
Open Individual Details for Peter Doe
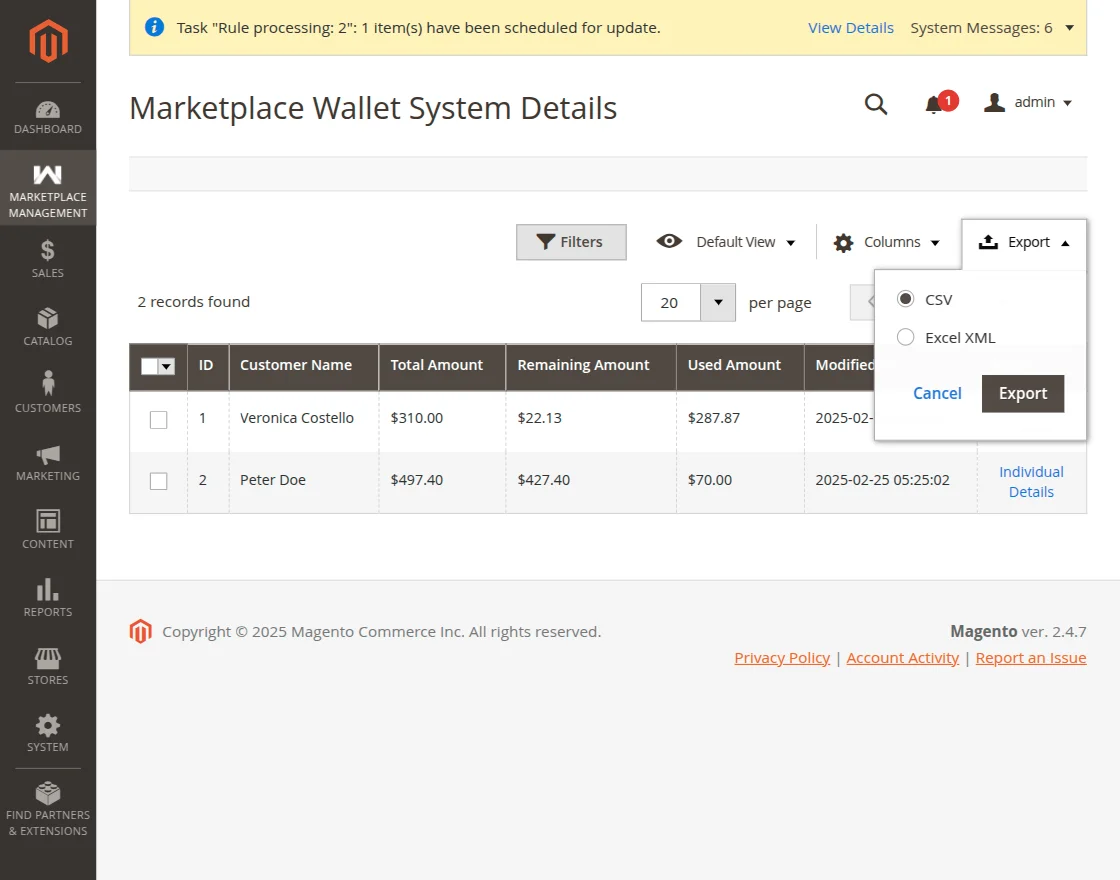point(1031,481)
